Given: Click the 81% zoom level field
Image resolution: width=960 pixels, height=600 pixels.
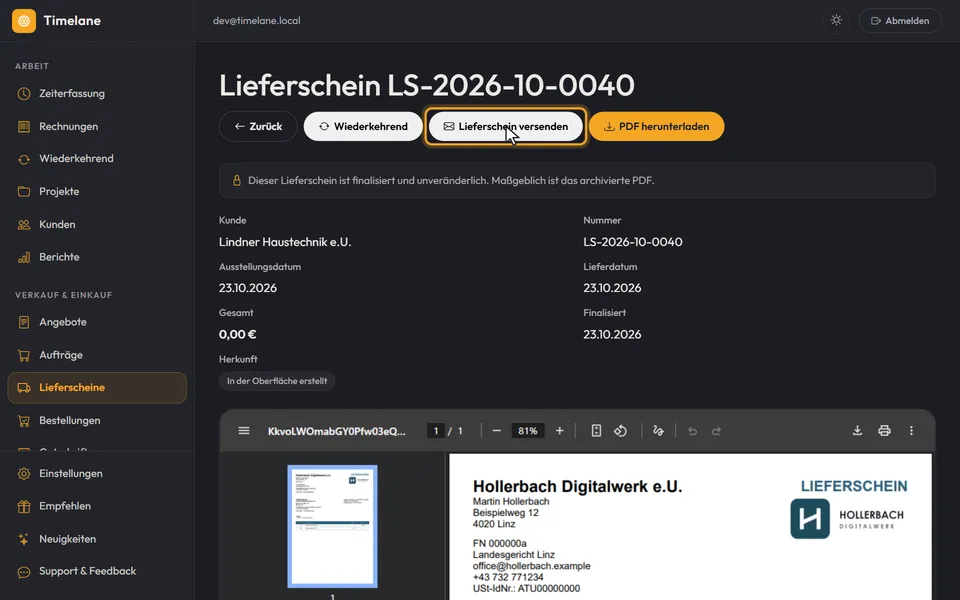Looking at the screenshot, I should (528, 431).
